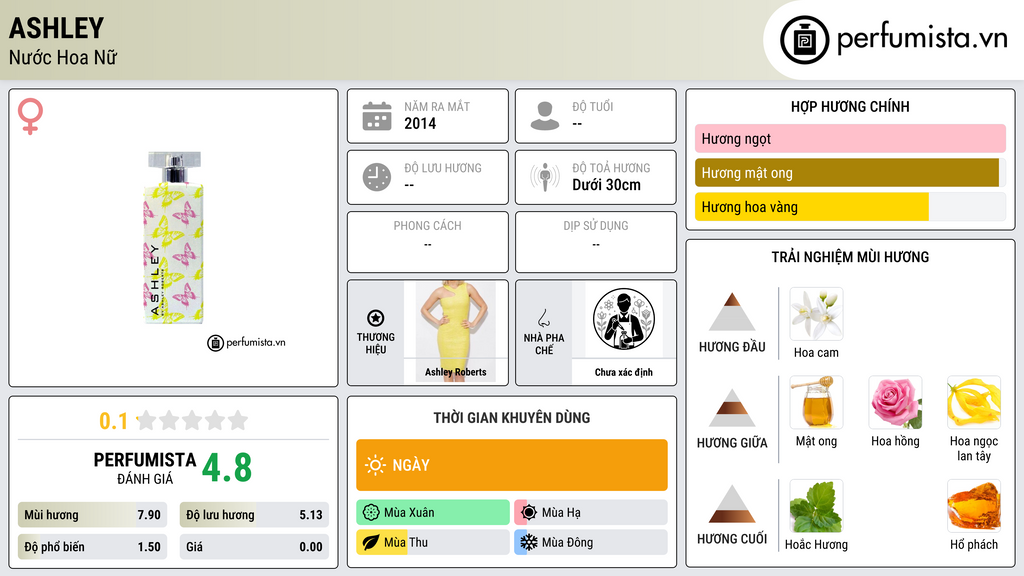The image size is (1024, 576).
Task: Click the snowflake icon for Mùa Đông
Action: 529,542
